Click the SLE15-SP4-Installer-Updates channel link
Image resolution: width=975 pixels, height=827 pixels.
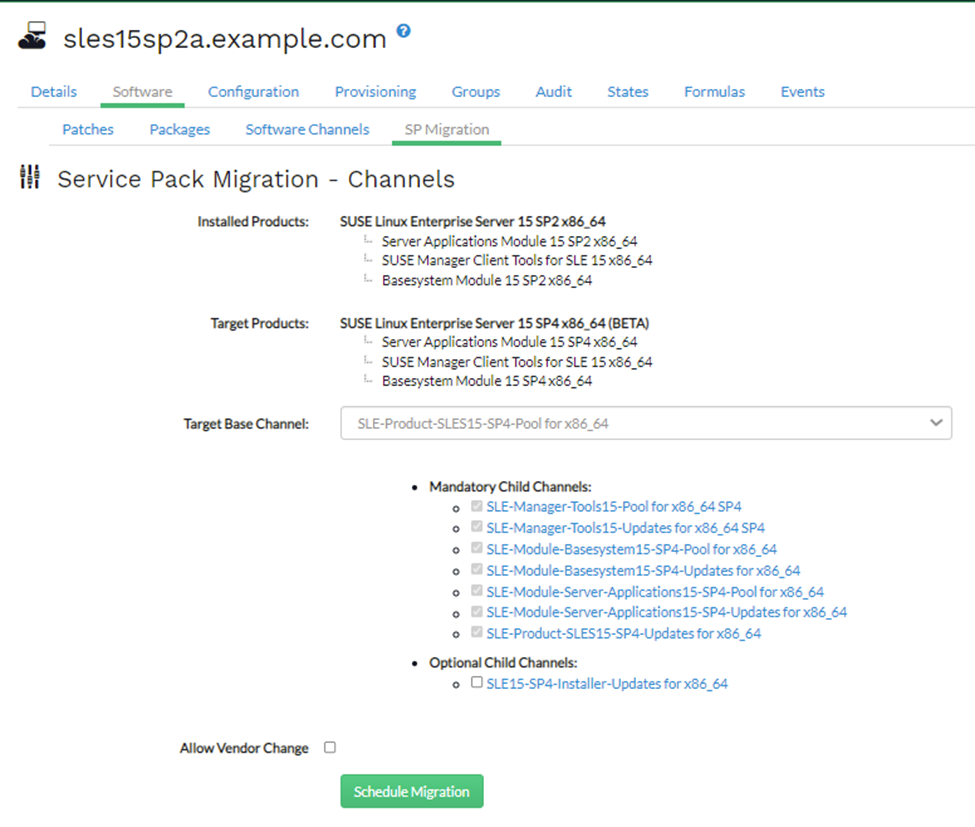[x=607, y=684]
